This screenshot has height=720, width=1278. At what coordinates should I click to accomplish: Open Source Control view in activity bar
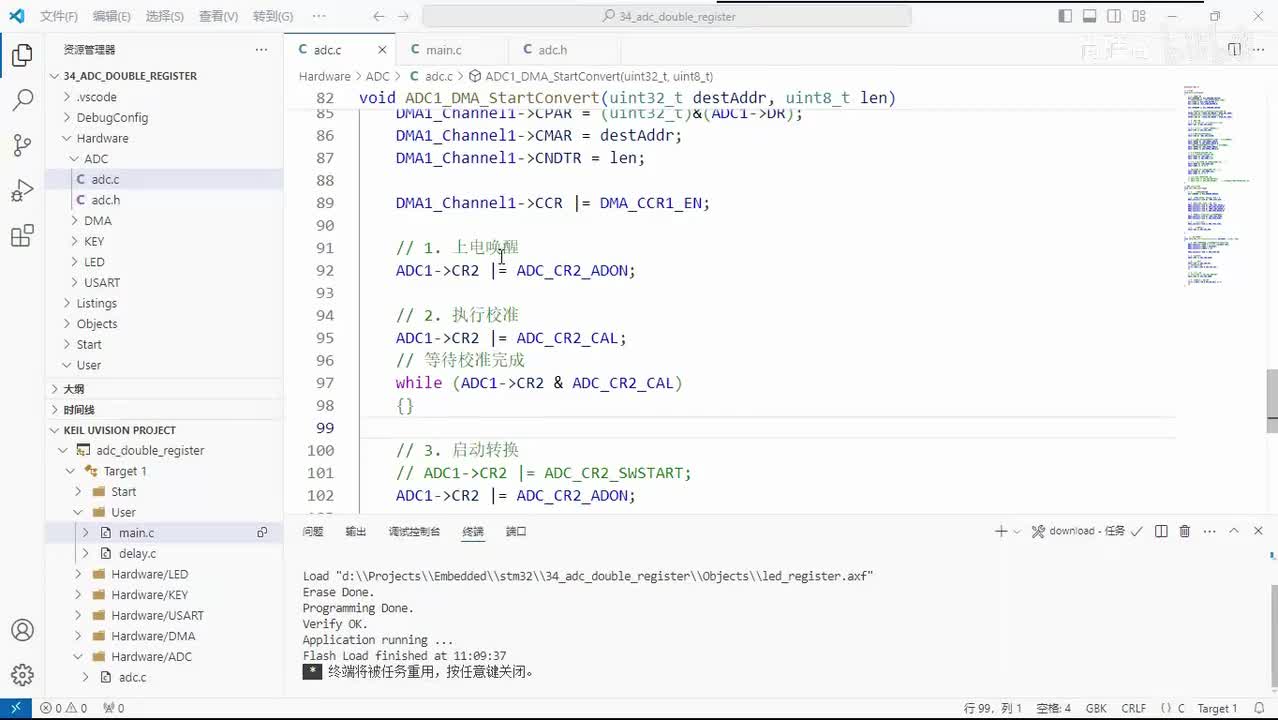pyautogui.click(x=22, y=146)
